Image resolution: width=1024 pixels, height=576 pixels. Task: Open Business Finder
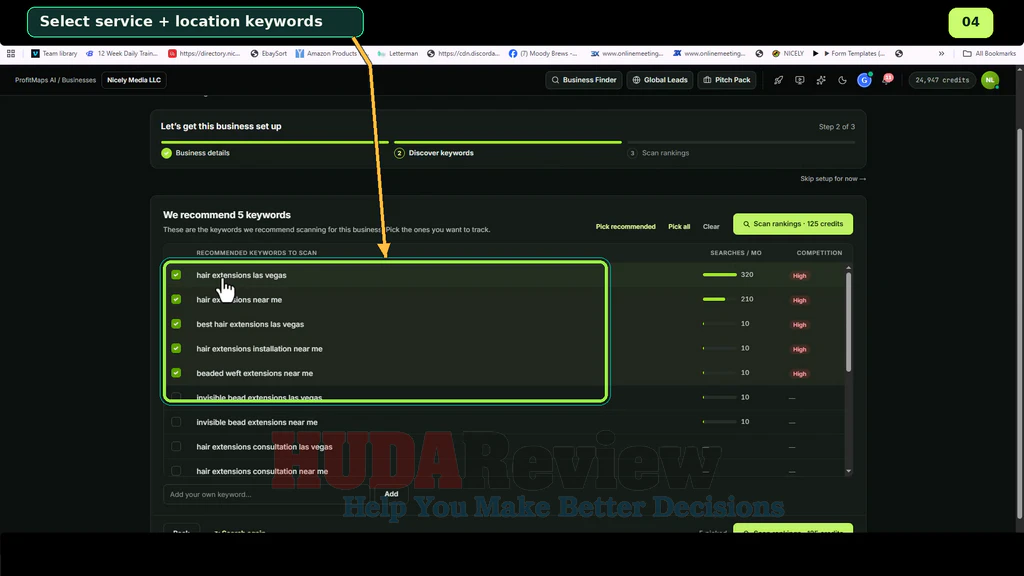[x=584, y=80]
